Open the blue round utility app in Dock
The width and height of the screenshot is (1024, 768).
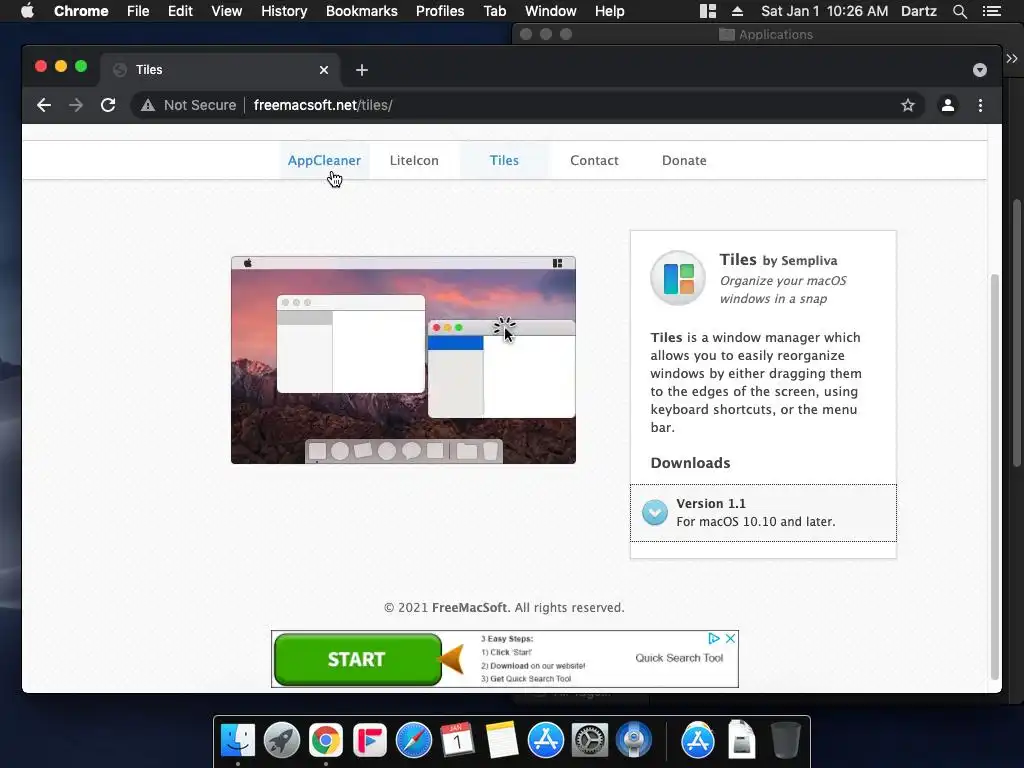tap(633, 740)
